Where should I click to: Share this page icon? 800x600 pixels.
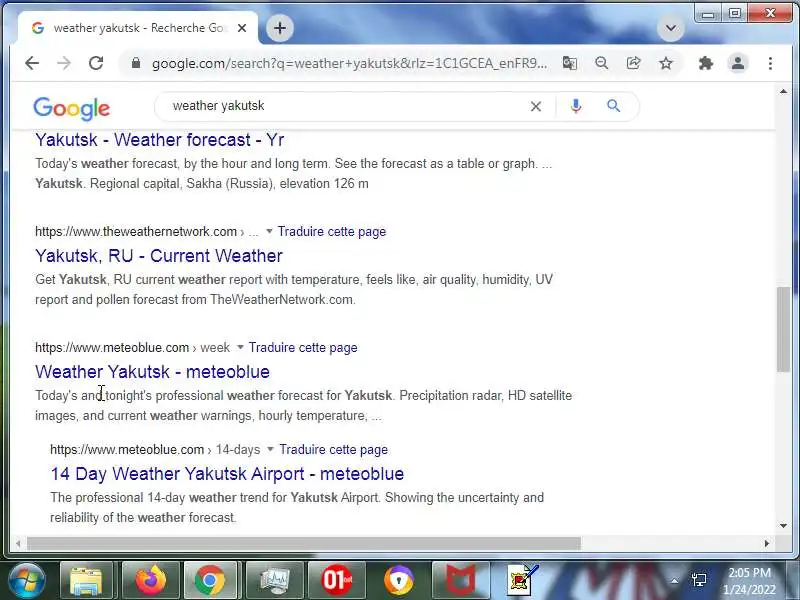pos(634,63)
